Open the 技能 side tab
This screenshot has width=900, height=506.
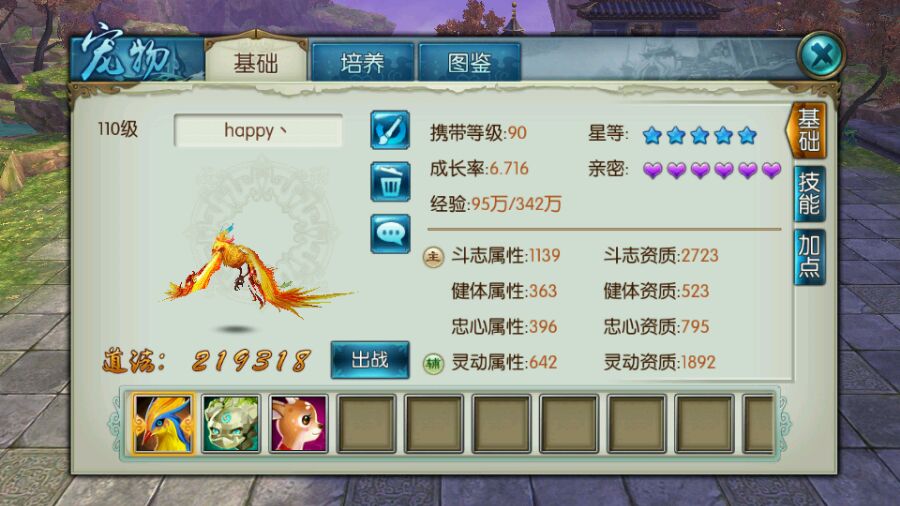(809, 194)
